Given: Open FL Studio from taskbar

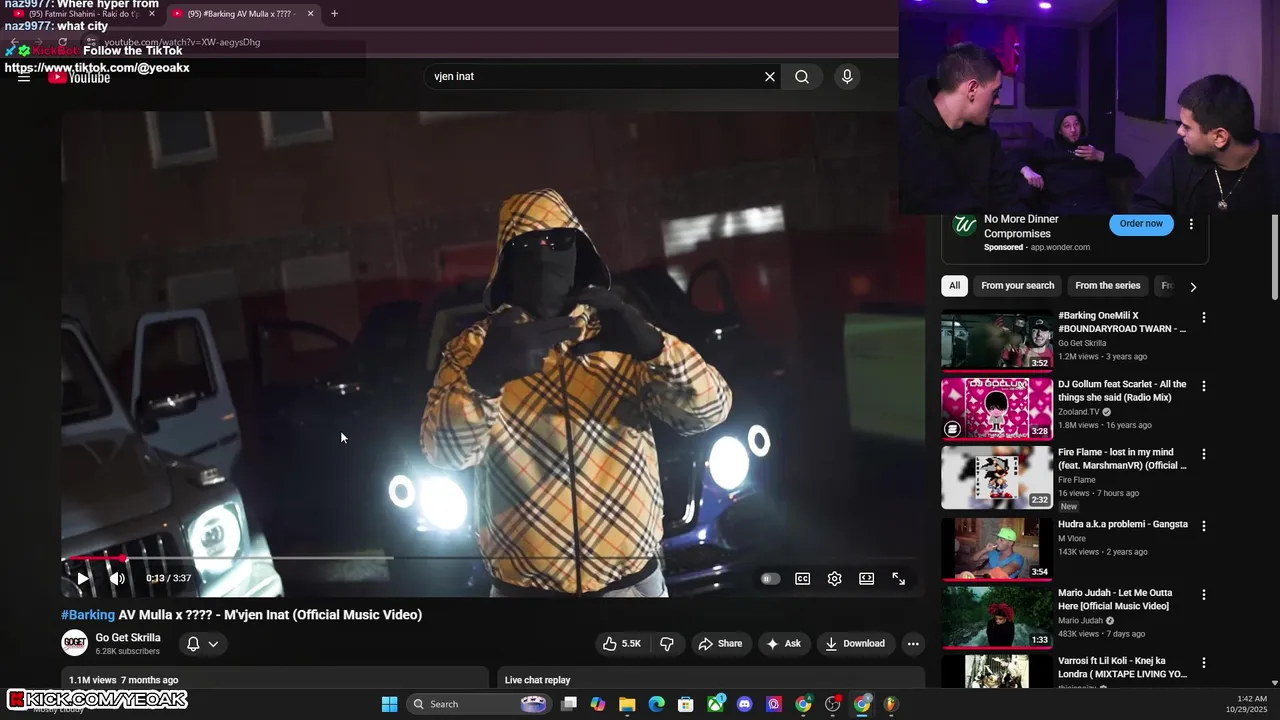Looking at the screenshot, I should (x=890, y=704).
